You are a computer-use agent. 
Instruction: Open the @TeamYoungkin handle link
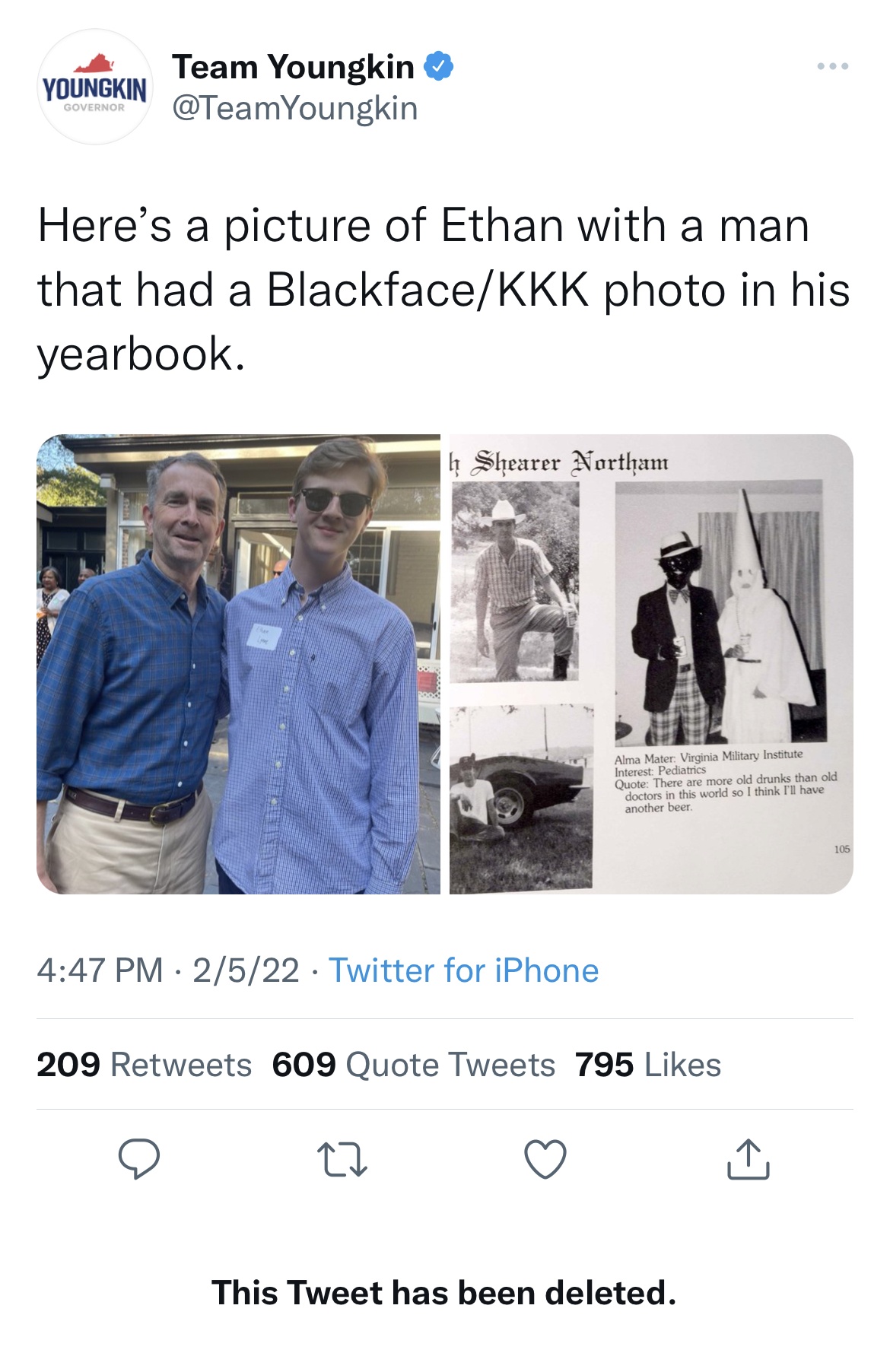[x=295, y=108]
